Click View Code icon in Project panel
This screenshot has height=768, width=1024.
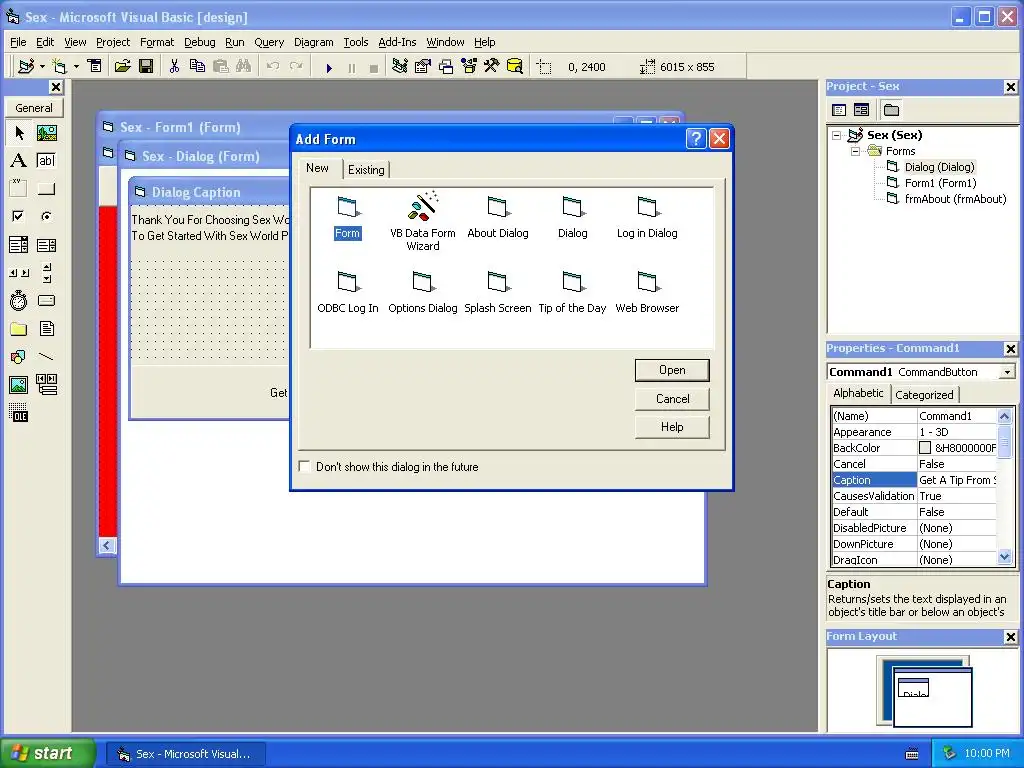[x=839, y=110]
